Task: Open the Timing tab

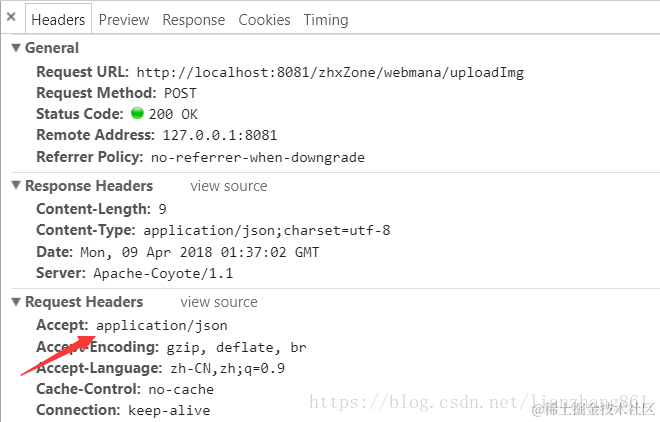Action: tap(326, 20)
